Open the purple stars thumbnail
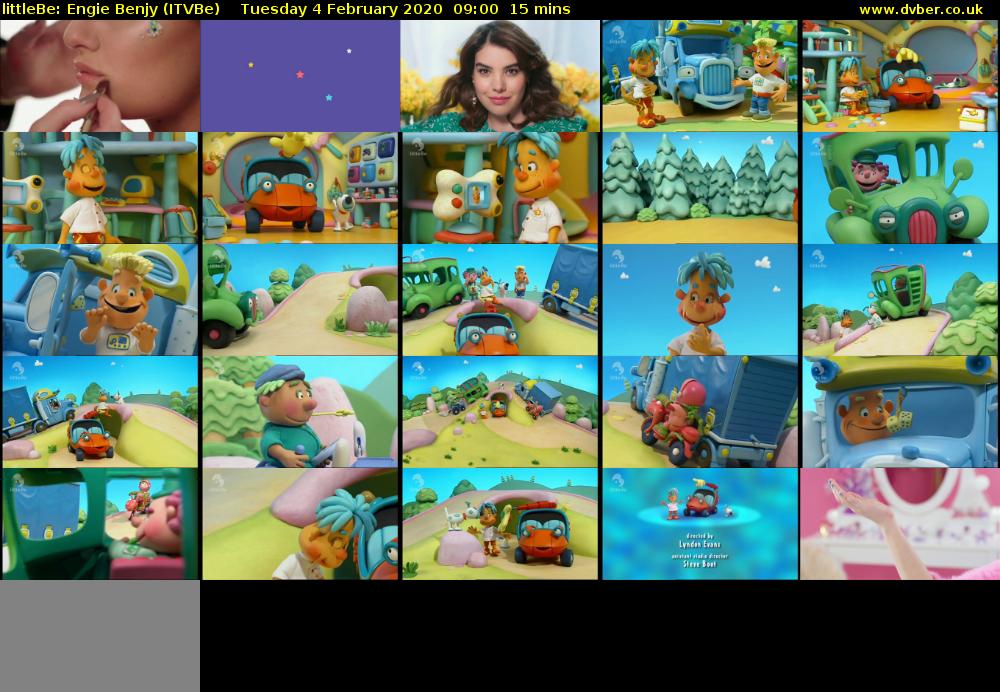1000x692 pixels. point(300,76)
